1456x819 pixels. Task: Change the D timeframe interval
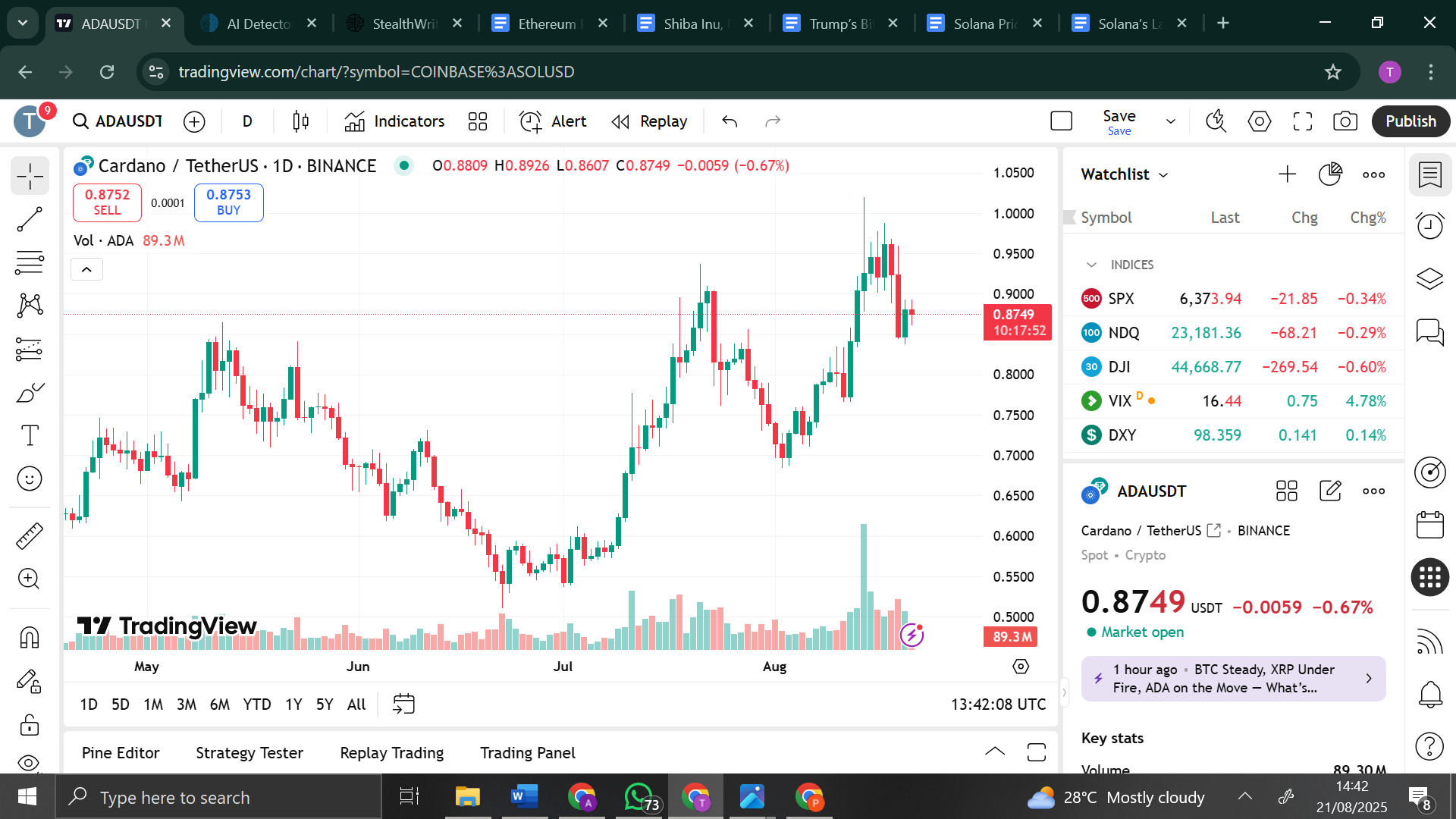coord(247,121)
